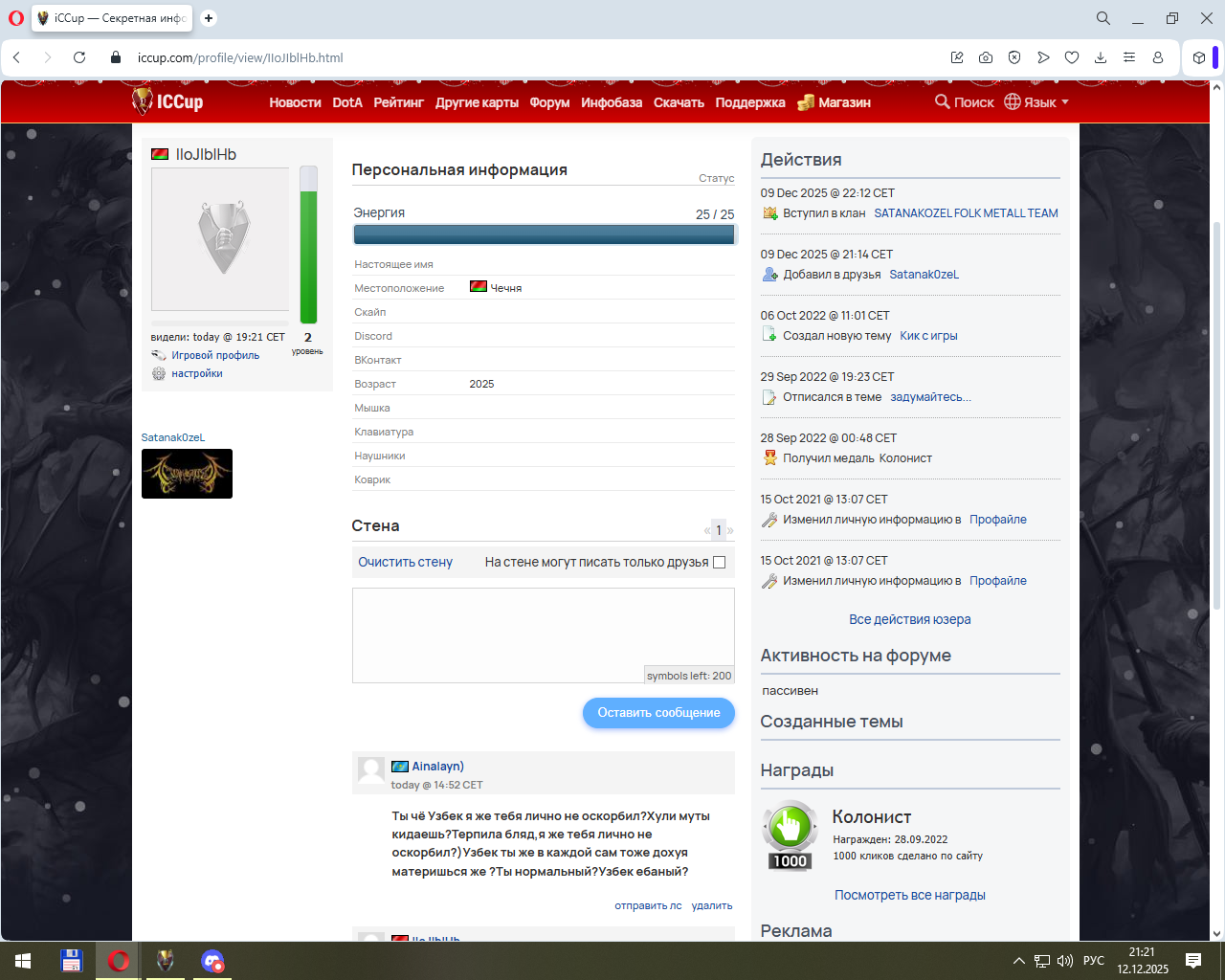Image resolution: width=1225 pixels, height=980 pixels.
Task: Open the Инфобаза menu item
Action: tap(612, 102)
